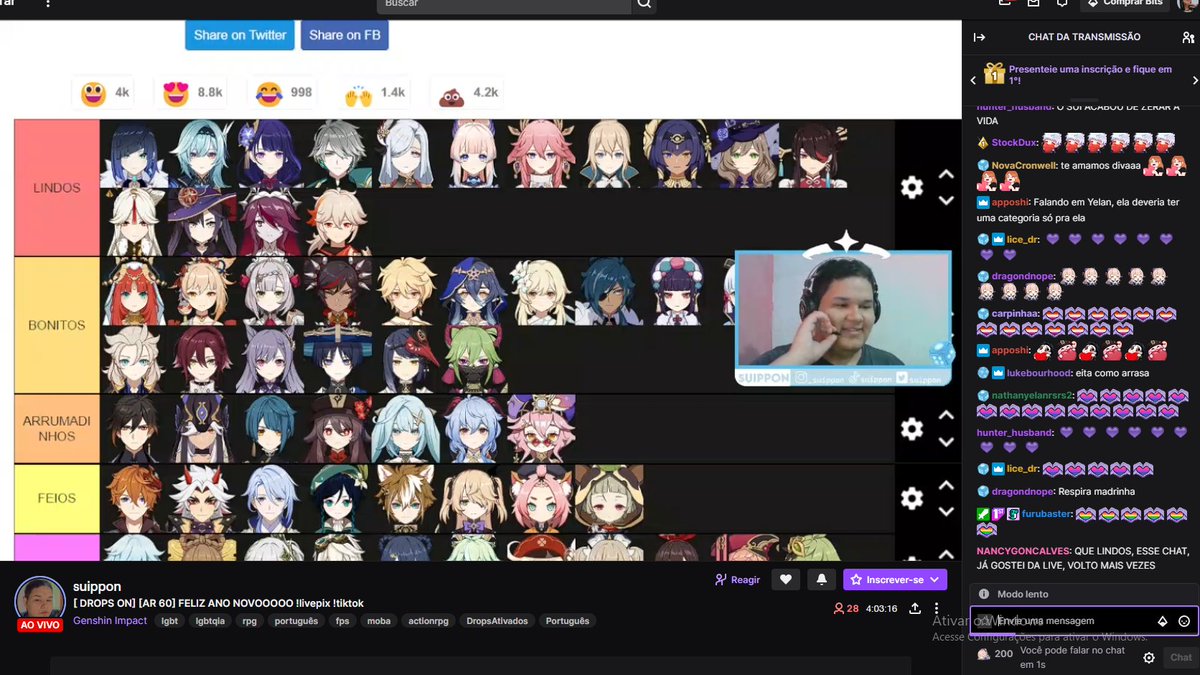Open the Bits icon in chat input
This screenshot has width=1200, height=675.
coord(1162,621)
